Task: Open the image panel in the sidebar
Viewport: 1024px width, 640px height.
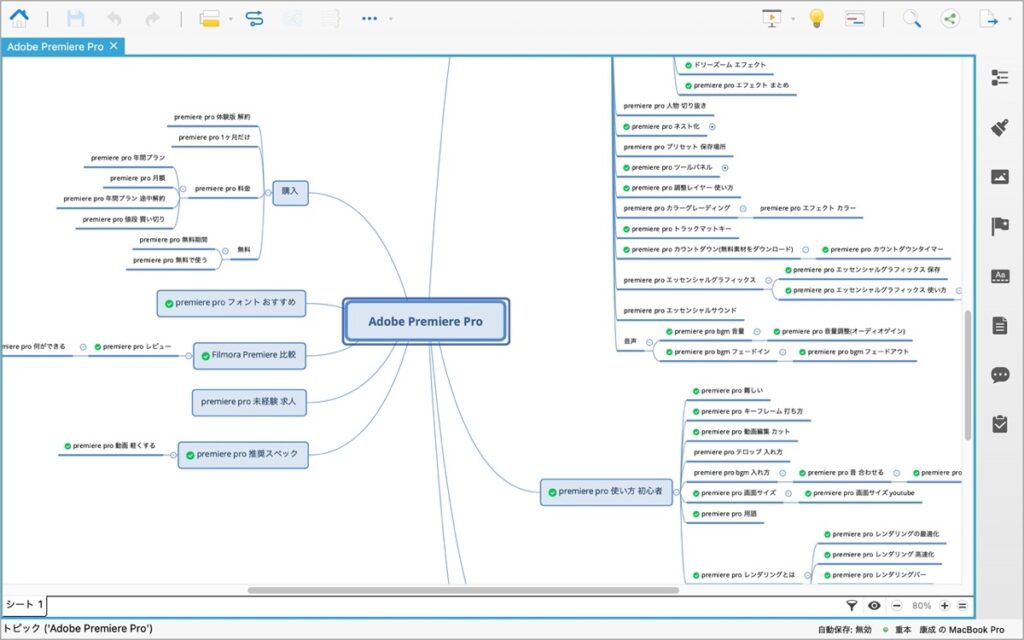Action: pyautogui.click(x=1000, y=176)
